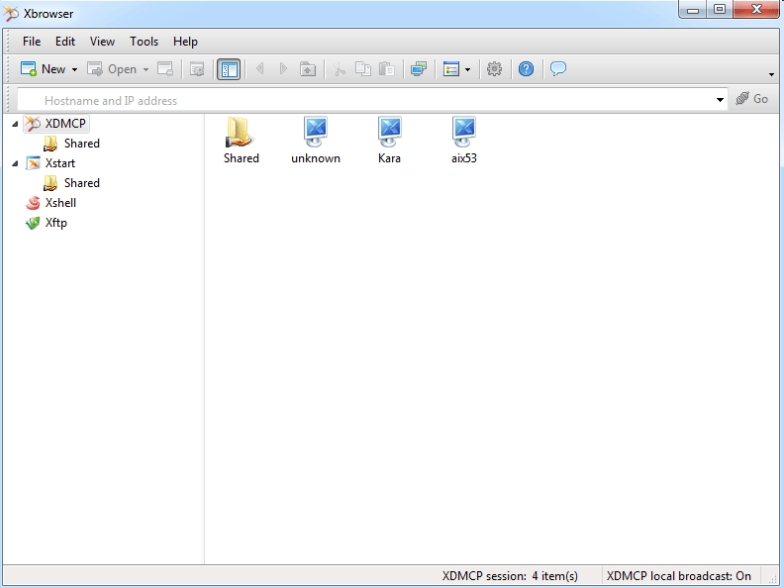Select Xshell in the tree

(51, 203)
